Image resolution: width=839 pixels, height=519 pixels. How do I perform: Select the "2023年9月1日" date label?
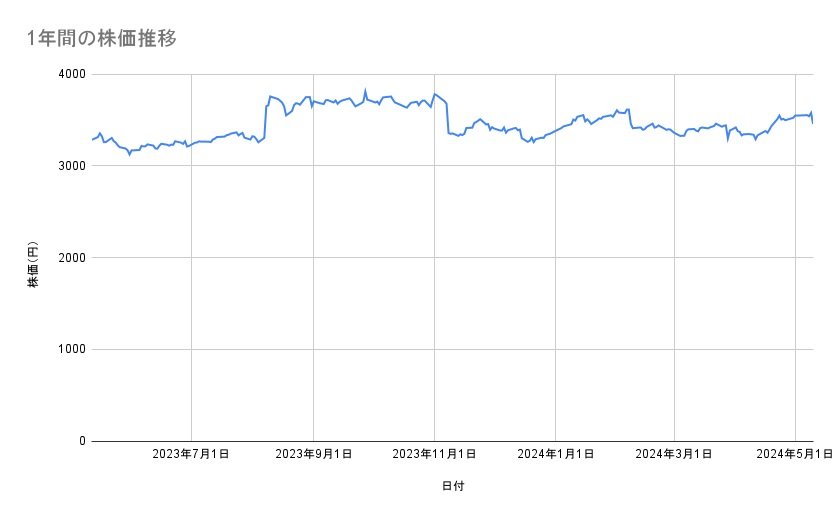[x=313, y=455]
